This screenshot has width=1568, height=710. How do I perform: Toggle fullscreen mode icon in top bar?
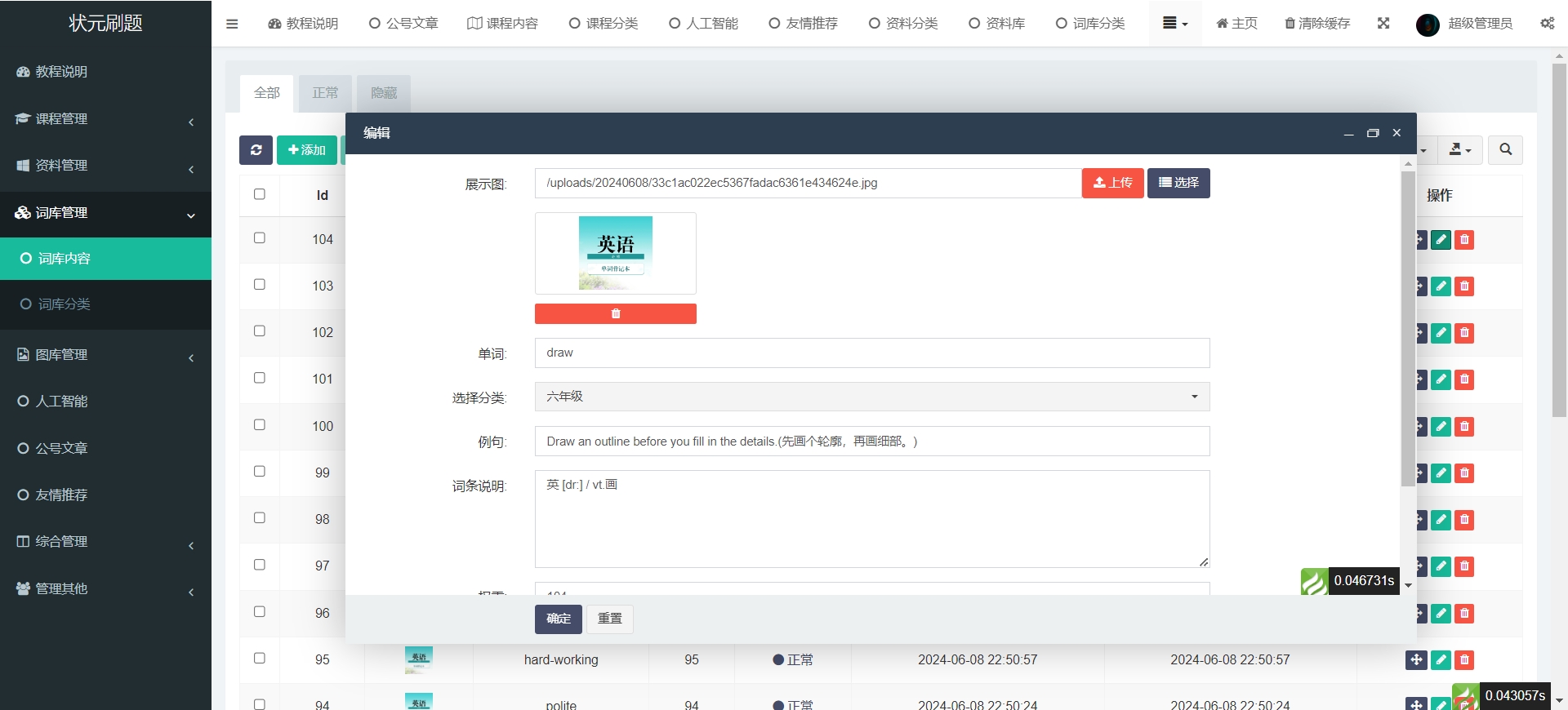click(x=1383, y=24)
